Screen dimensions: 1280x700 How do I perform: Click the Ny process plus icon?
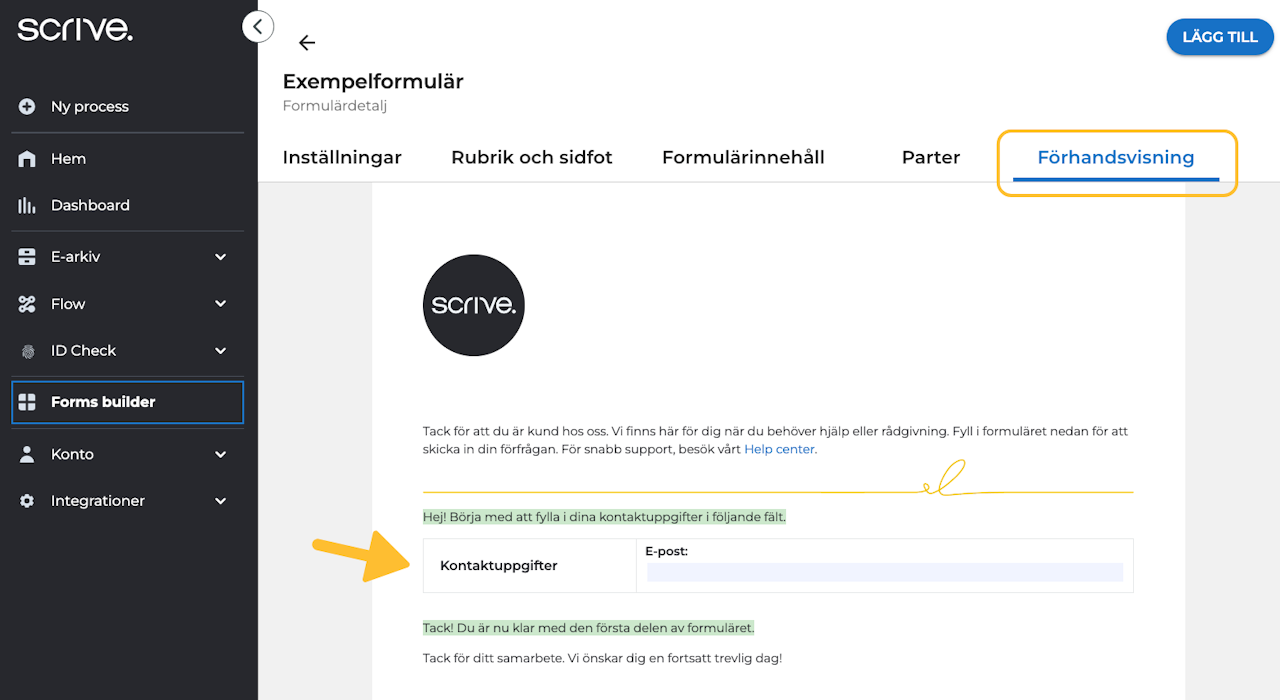point(27,107)
